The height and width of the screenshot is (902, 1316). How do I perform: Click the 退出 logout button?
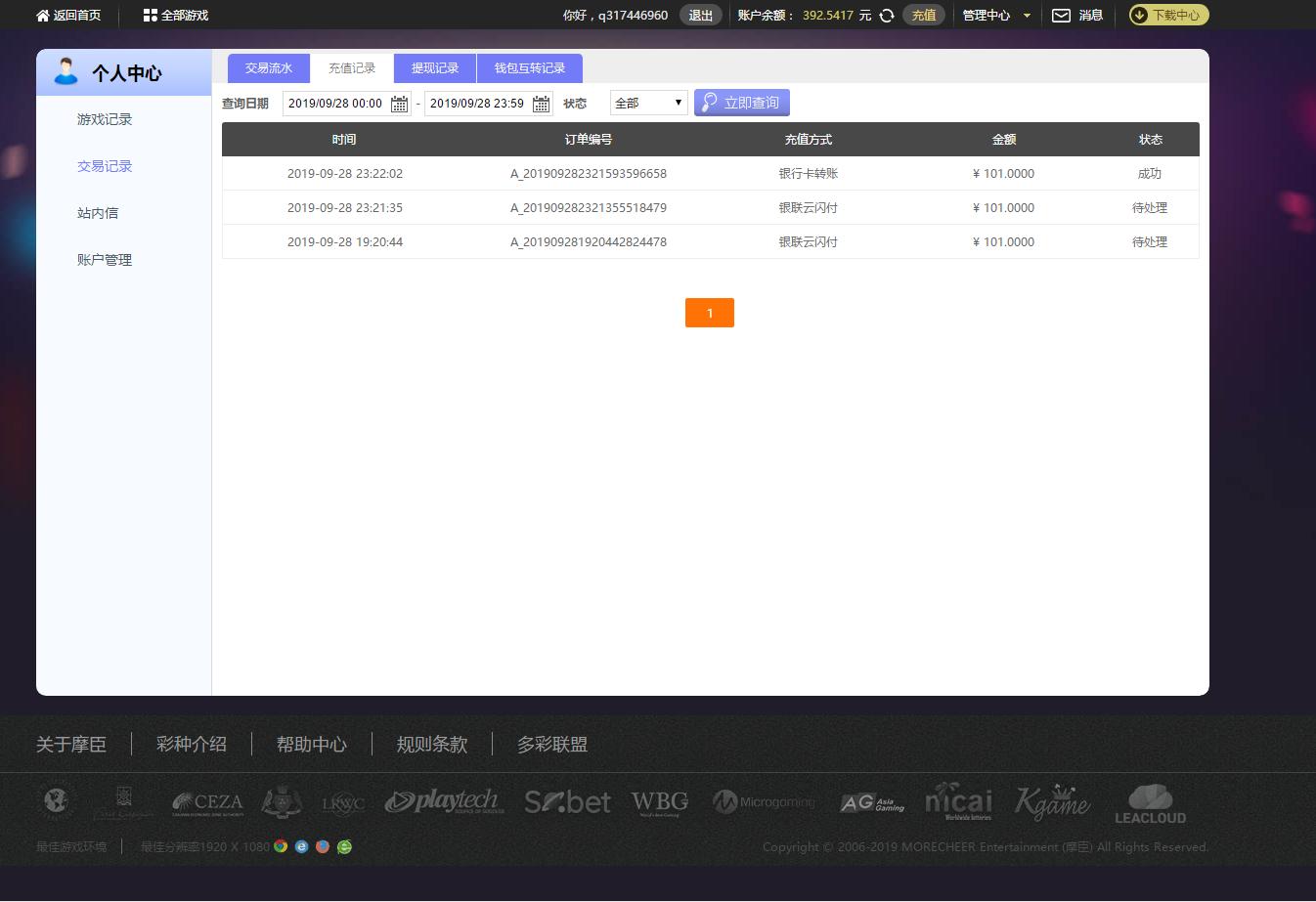(700, 15)
